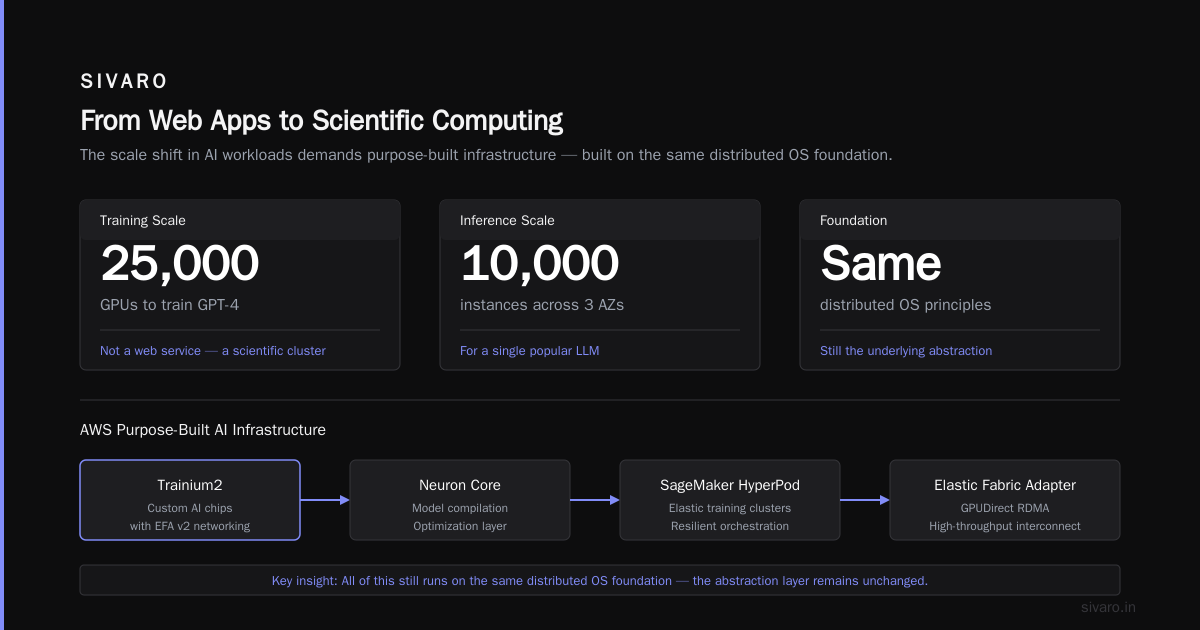Select the large "Same" word
Viewport: 1200px width, 630px height.
click(881, 264)
